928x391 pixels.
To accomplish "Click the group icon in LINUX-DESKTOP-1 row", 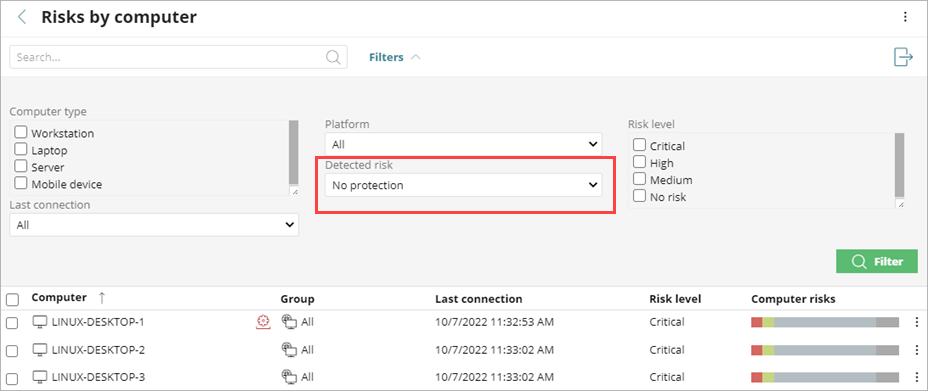I will 288,322.
